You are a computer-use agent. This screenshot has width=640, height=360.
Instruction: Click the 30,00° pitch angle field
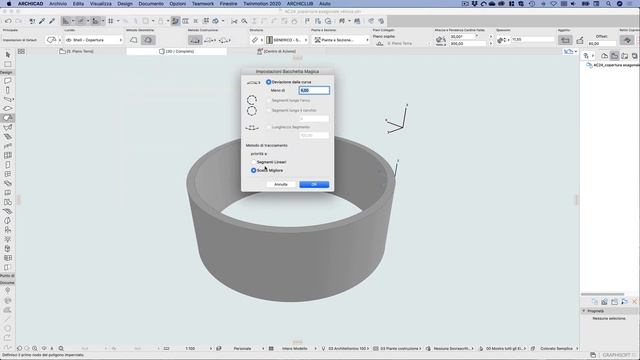pyautogui.click(x=463, y=37)
